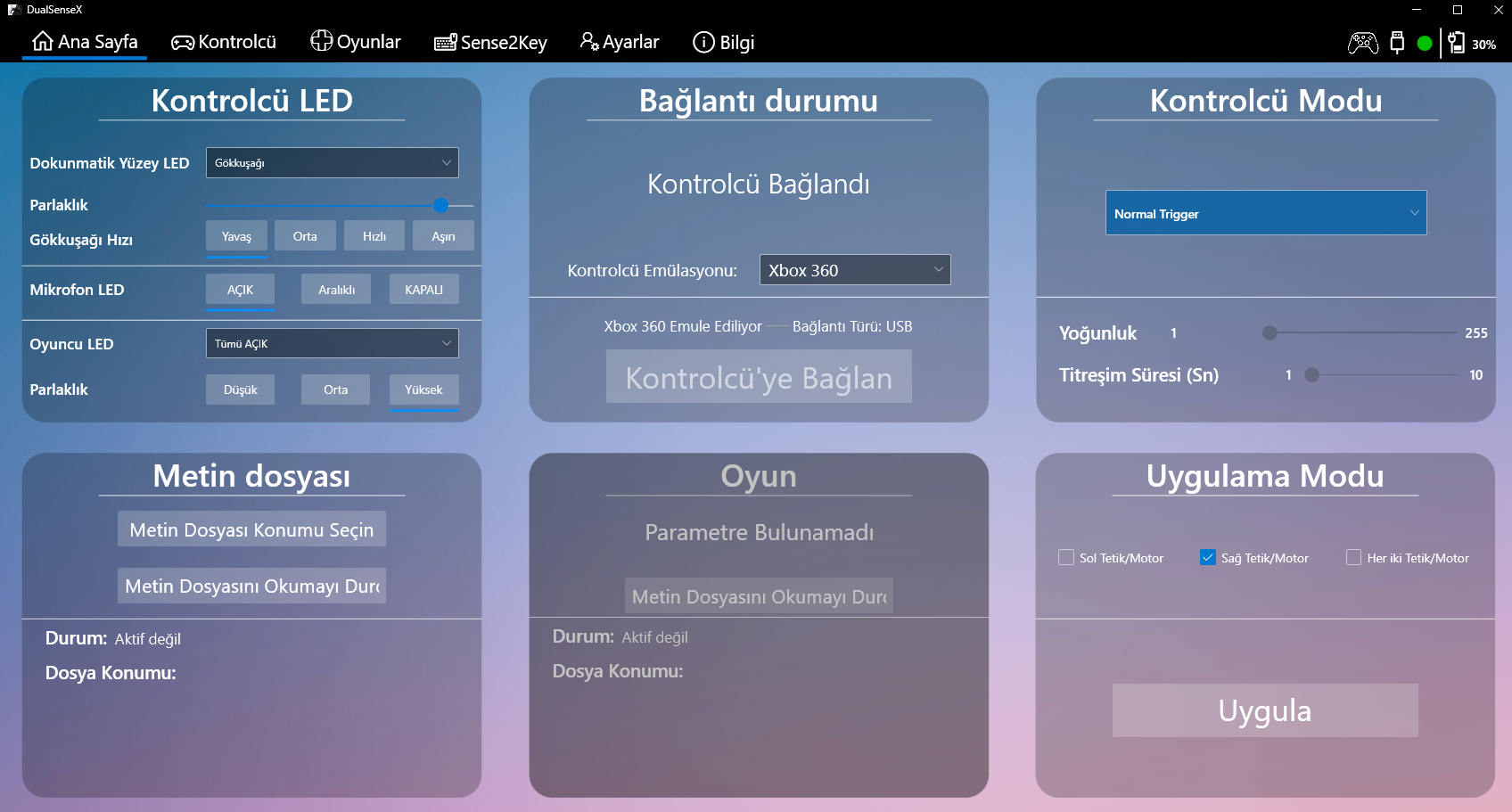The height and width of the screenshot is (812, 1512).
Task: Click the 30% battery percentage
Action: click(x=1483, y=44)
